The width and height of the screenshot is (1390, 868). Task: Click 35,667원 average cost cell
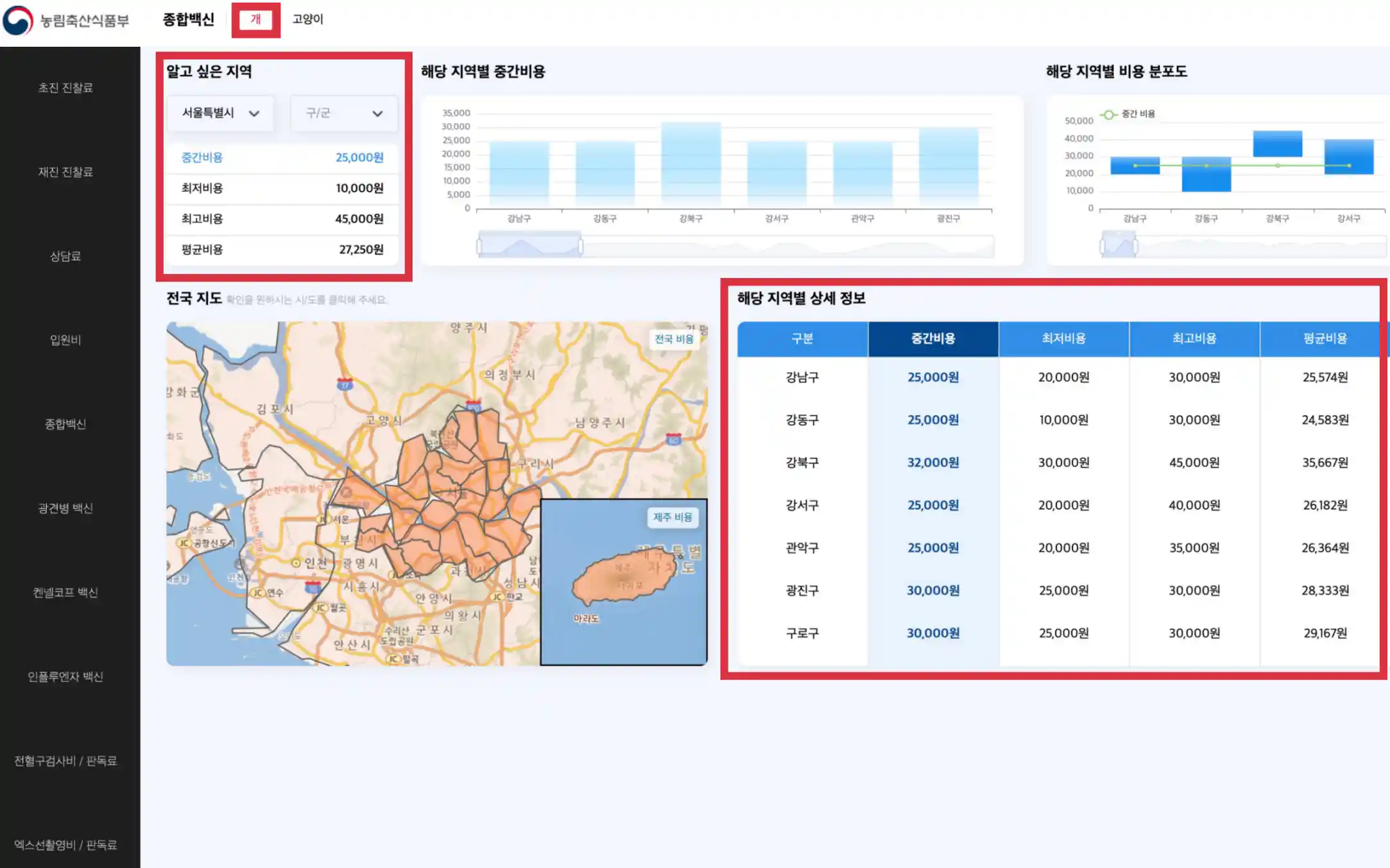1325,463
